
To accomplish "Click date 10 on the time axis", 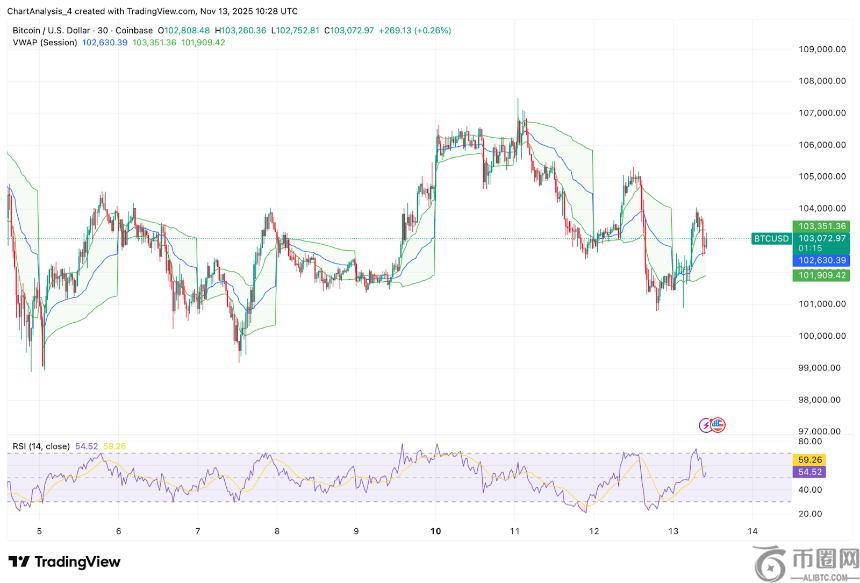I will click(x=436, y=531).
